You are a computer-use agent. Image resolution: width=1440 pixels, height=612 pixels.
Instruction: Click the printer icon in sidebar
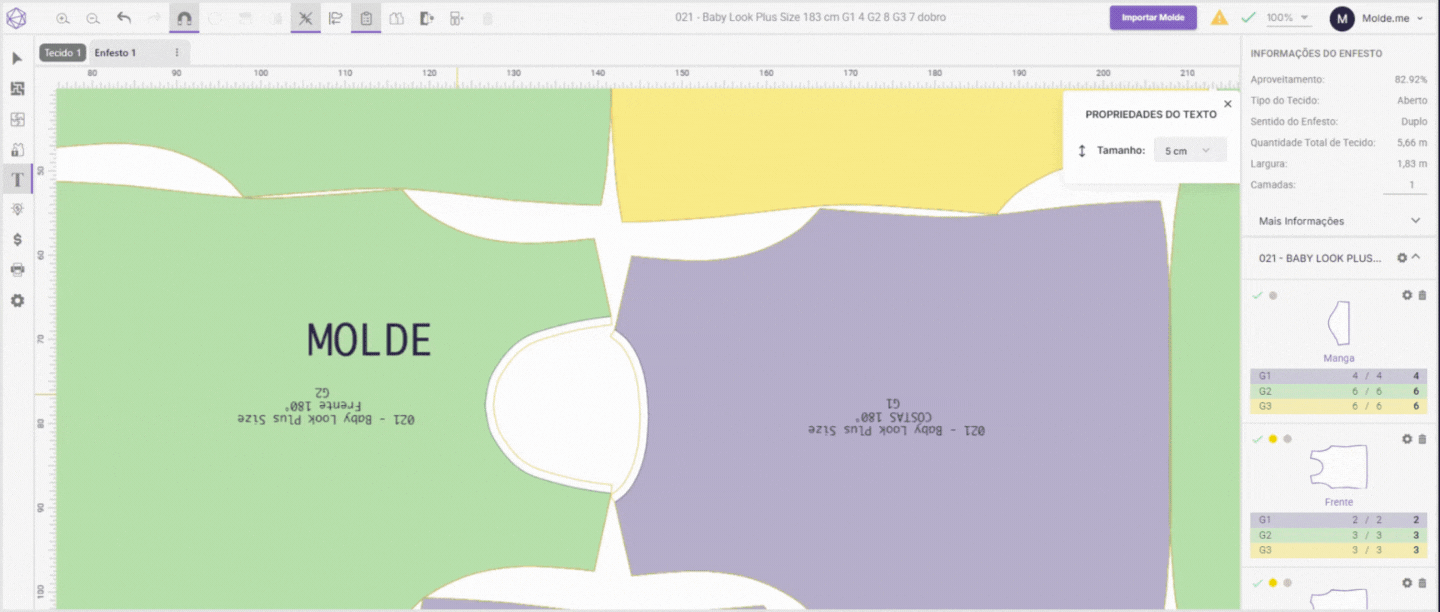pyautogui.click(x=17, y=270)
